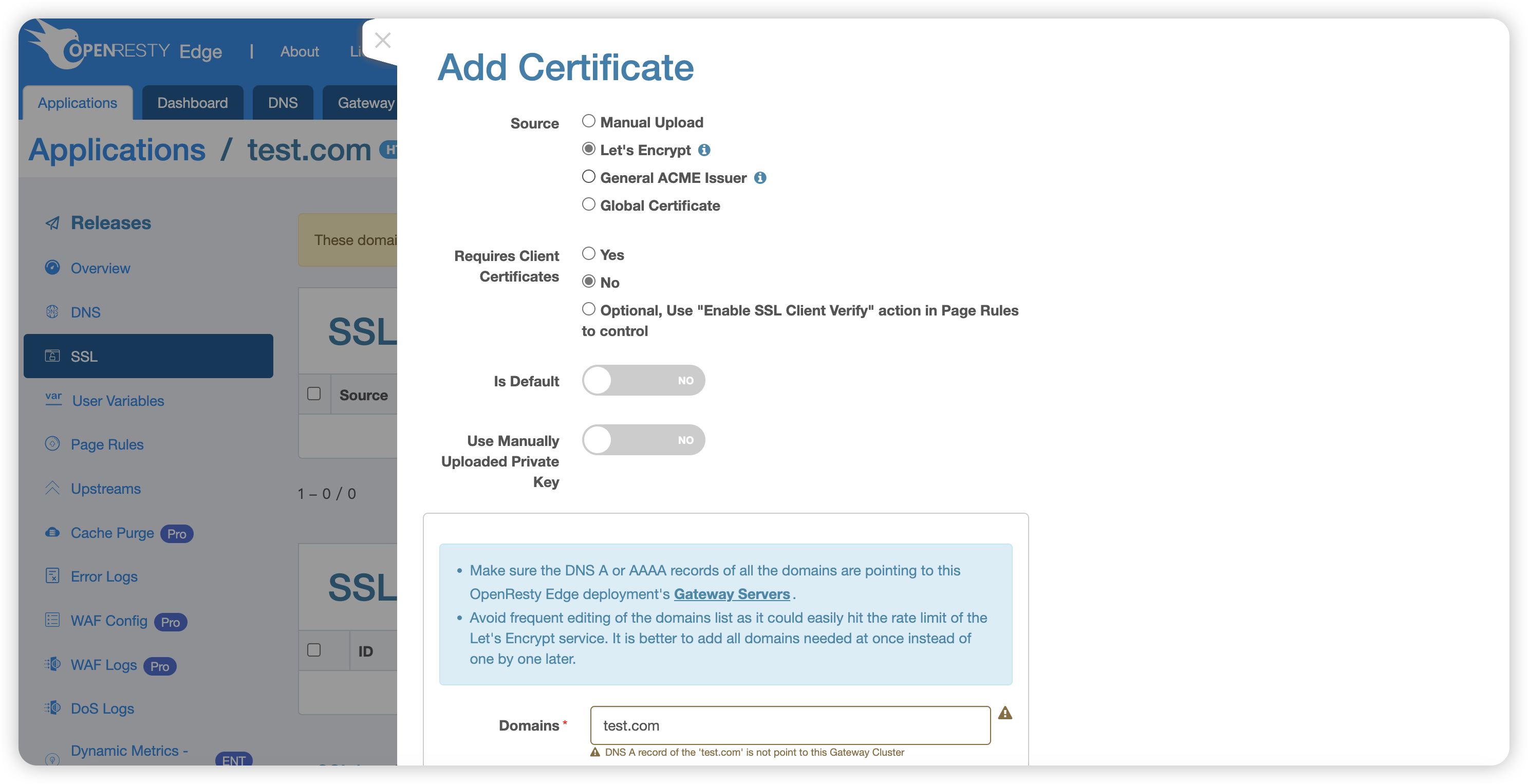Viewport: 1528px width, 784px height.
Task: Open WAF Logs page
Action: pos(104,665)
